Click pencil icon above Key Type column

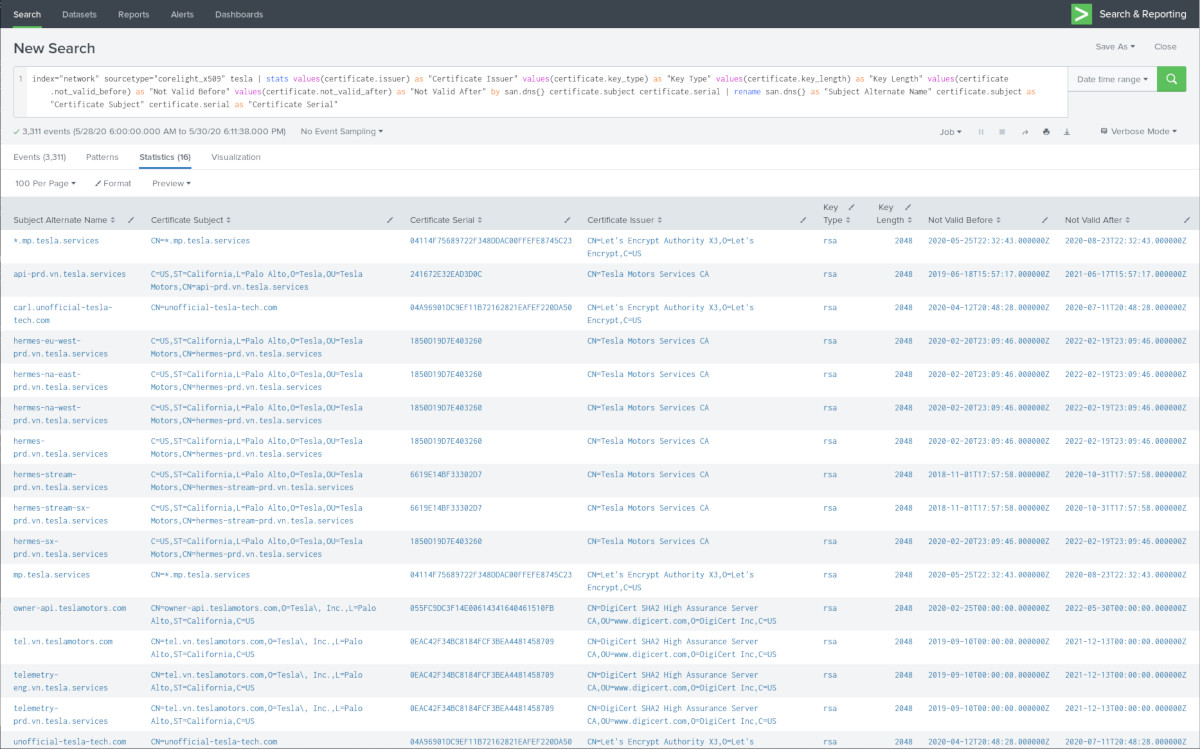[850, 208]
